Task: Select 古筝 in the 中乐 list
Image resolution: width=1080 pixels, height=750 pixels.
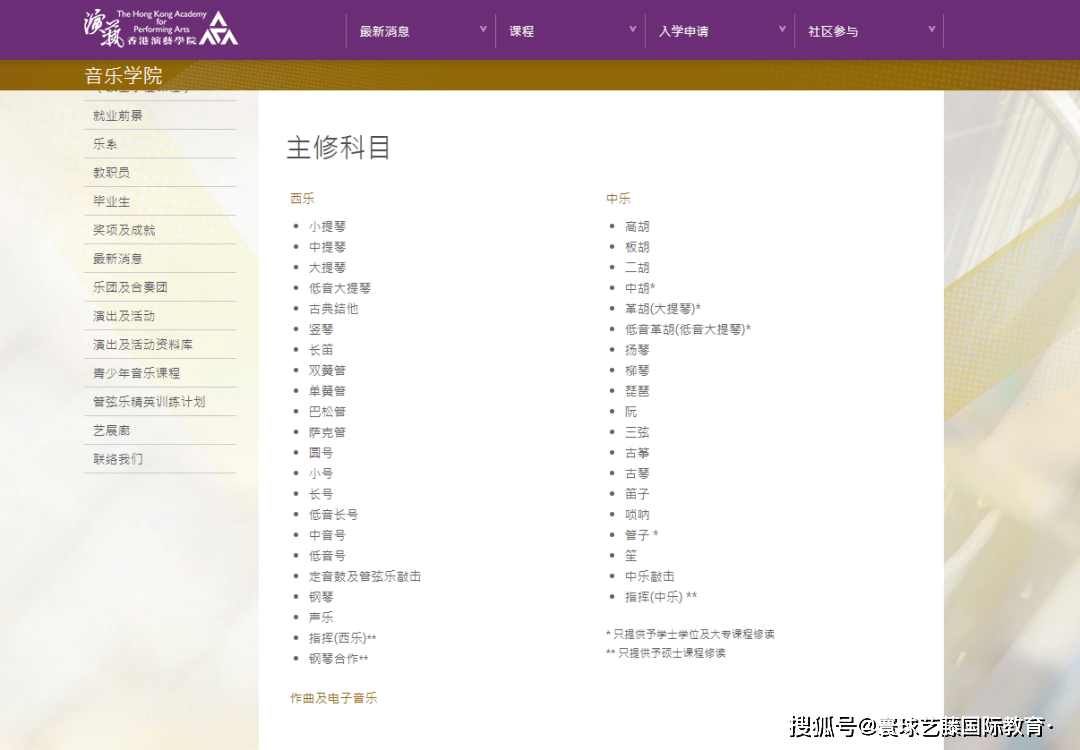Action: pyautogui.click(x=637, y=452)
